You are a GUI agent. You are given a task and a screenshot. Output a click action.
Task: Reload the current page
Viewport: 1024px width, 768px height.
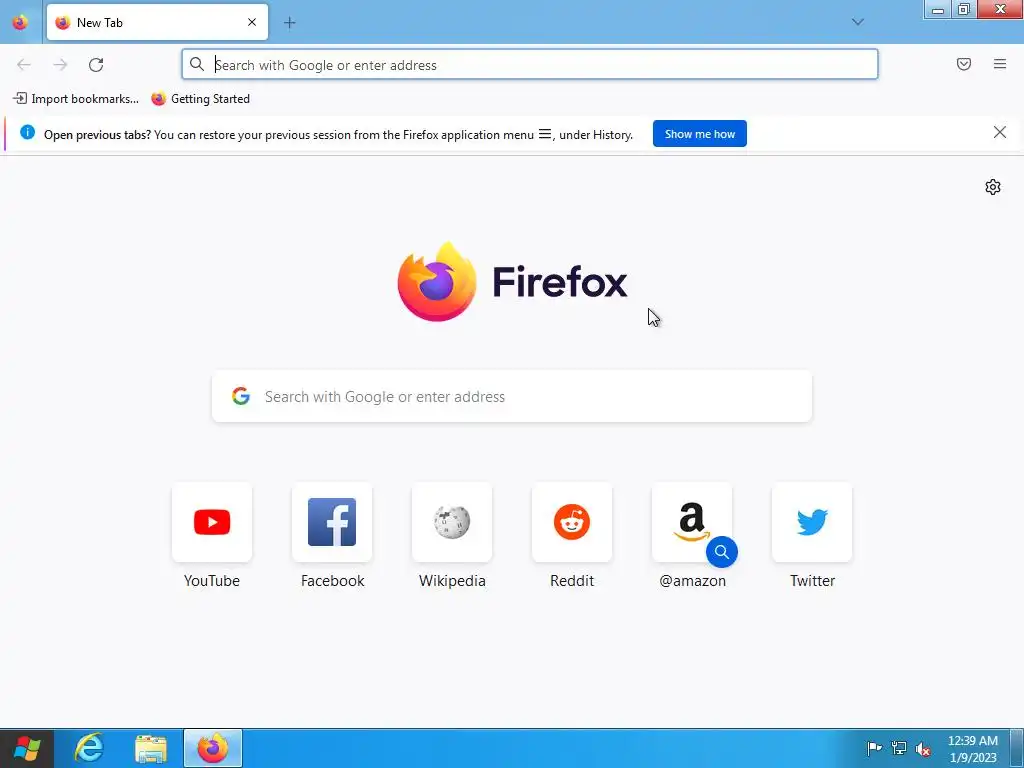[x=96, y=65]
